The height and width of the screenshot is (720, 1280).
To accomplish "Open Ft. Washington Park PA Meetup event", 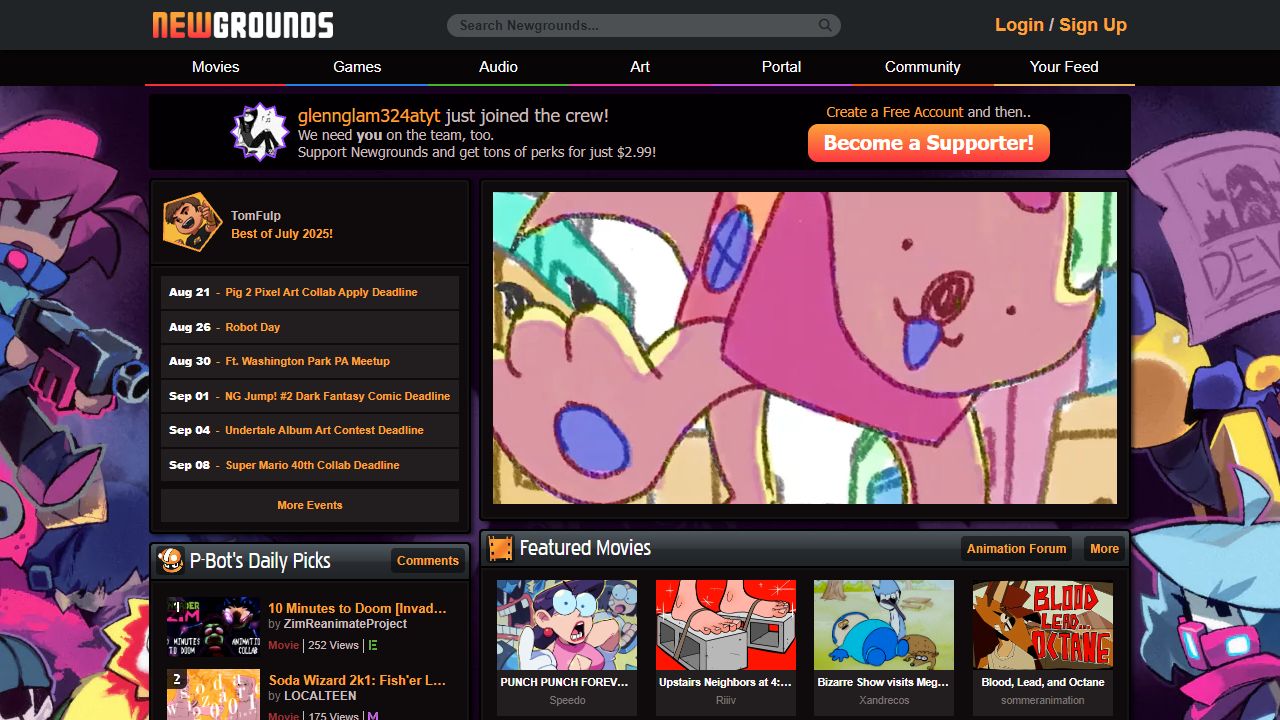I will point(308,361).
